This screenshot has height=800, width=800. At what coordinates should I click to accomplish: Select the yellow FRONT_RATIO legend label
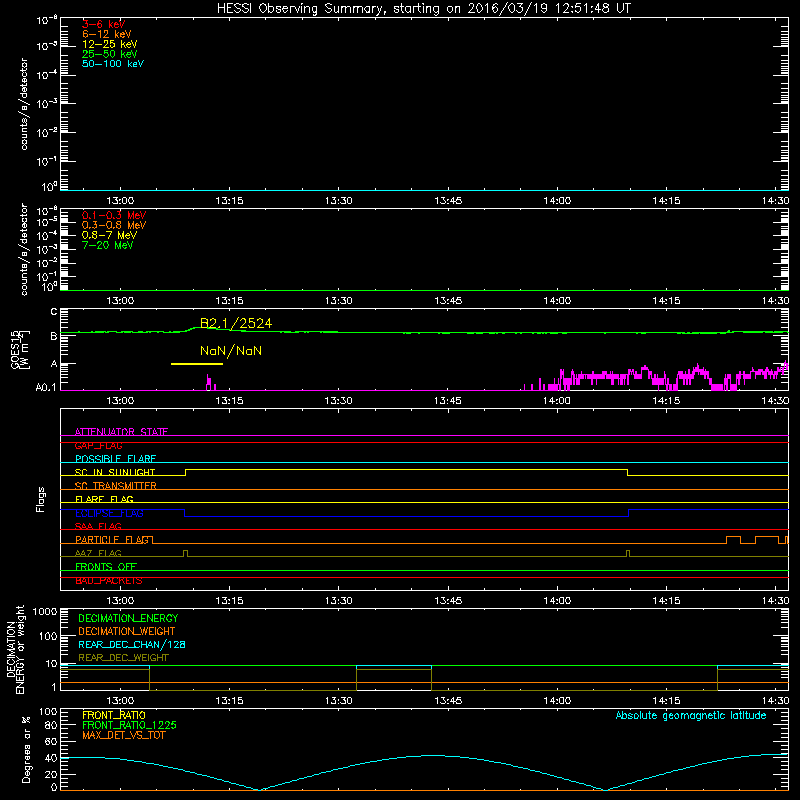[114, 715]
